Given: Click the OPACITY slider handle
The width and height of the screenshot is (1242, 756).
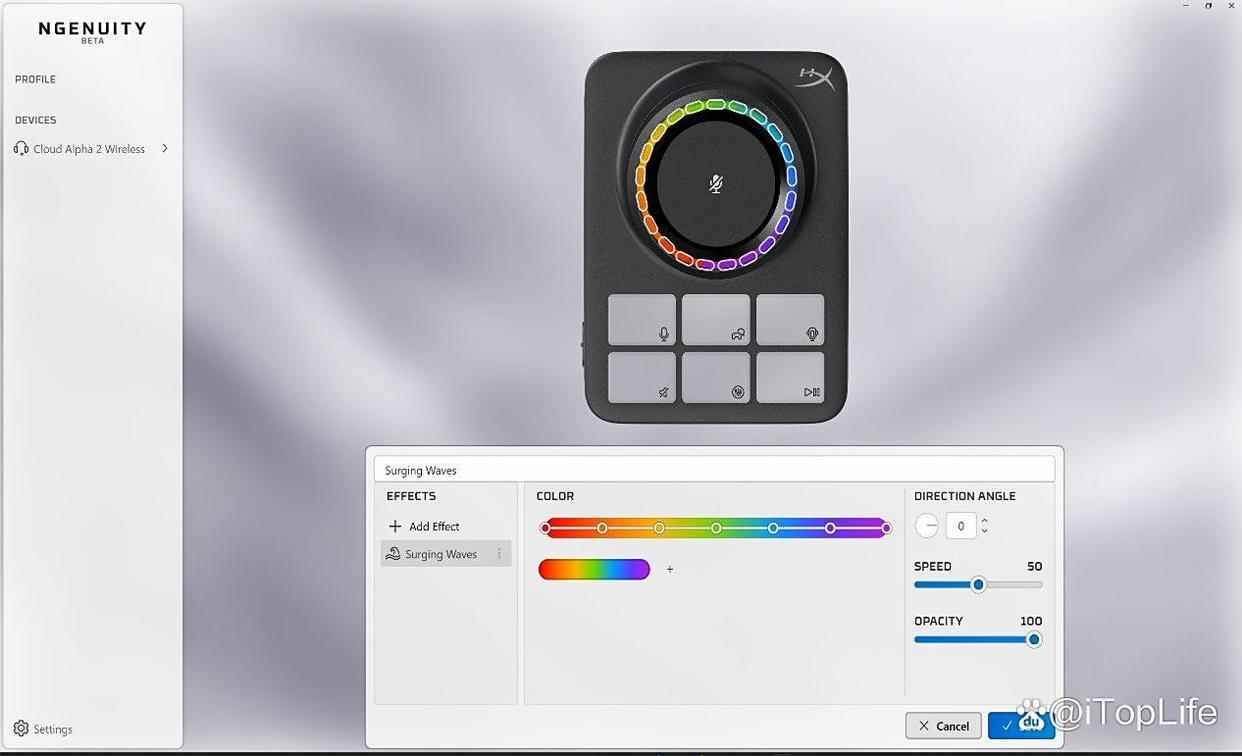Looking at the screenshot, I should click(1034, 640).
